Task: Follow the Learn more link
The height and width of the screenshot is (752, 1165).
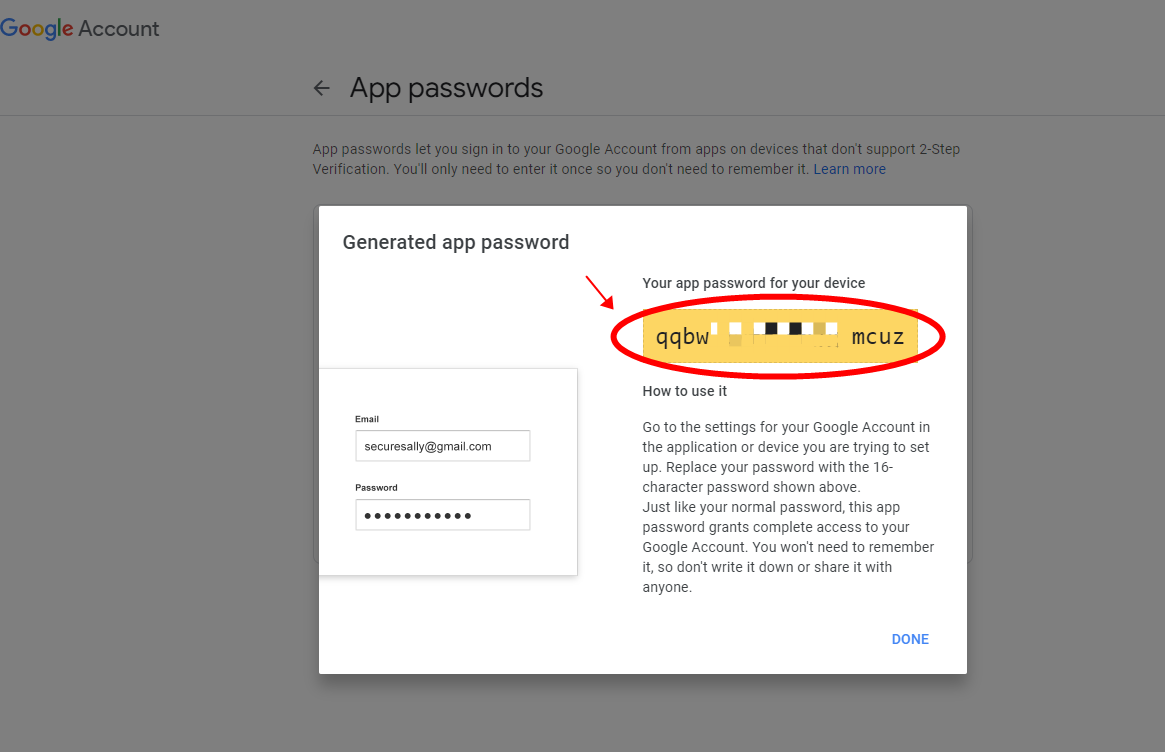Action: (849, 169)
